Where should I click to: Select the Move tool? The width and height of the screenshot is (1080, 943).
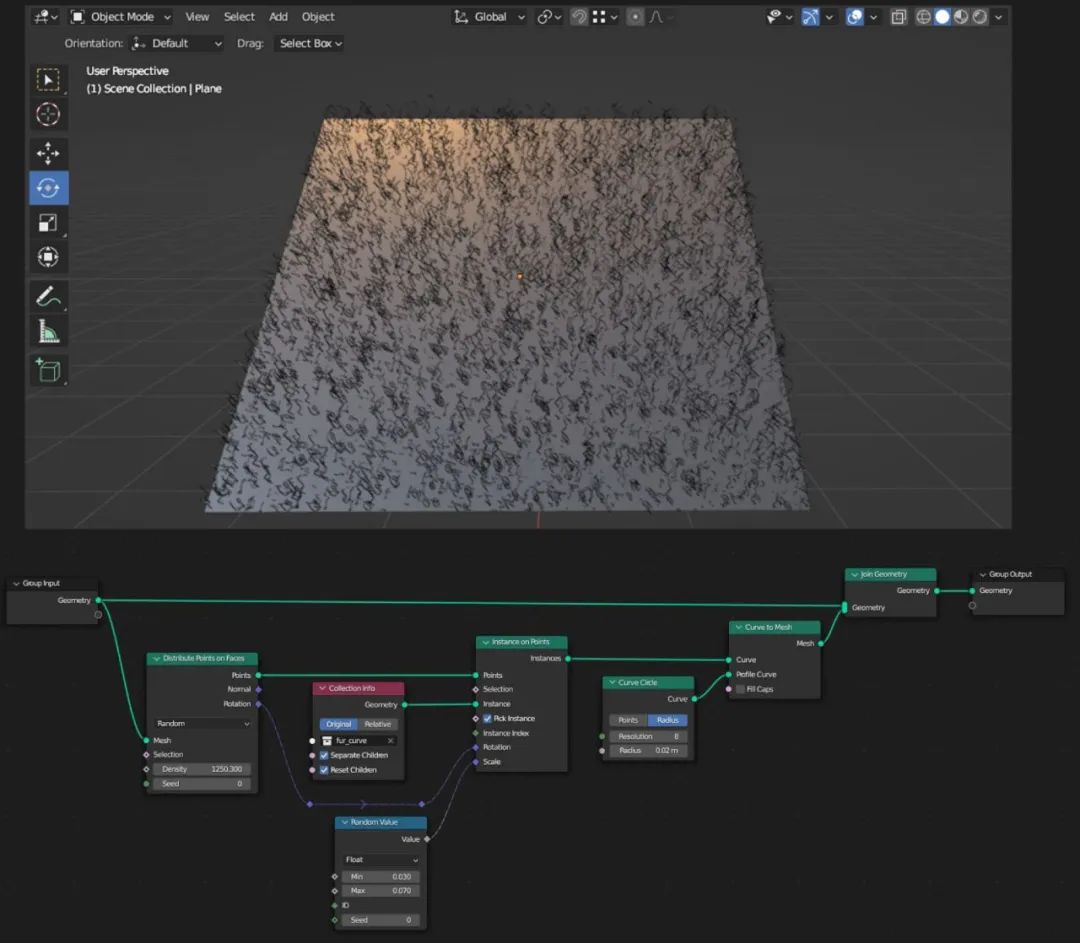[48, 153]
